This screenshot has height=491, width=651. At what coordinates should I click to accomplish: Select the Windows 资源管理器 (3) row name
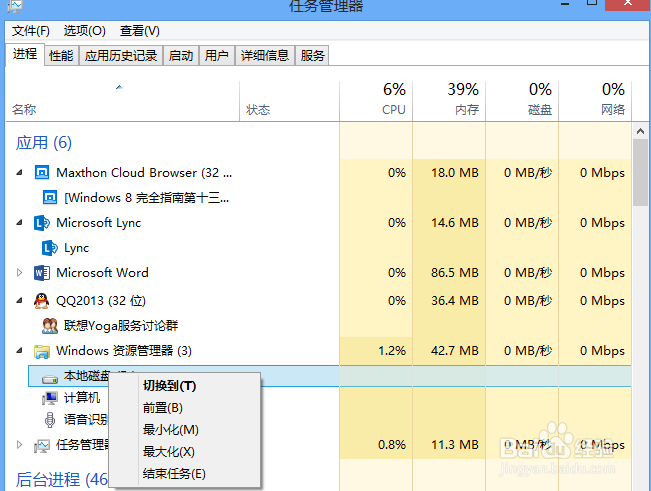[x=124, y=351]
